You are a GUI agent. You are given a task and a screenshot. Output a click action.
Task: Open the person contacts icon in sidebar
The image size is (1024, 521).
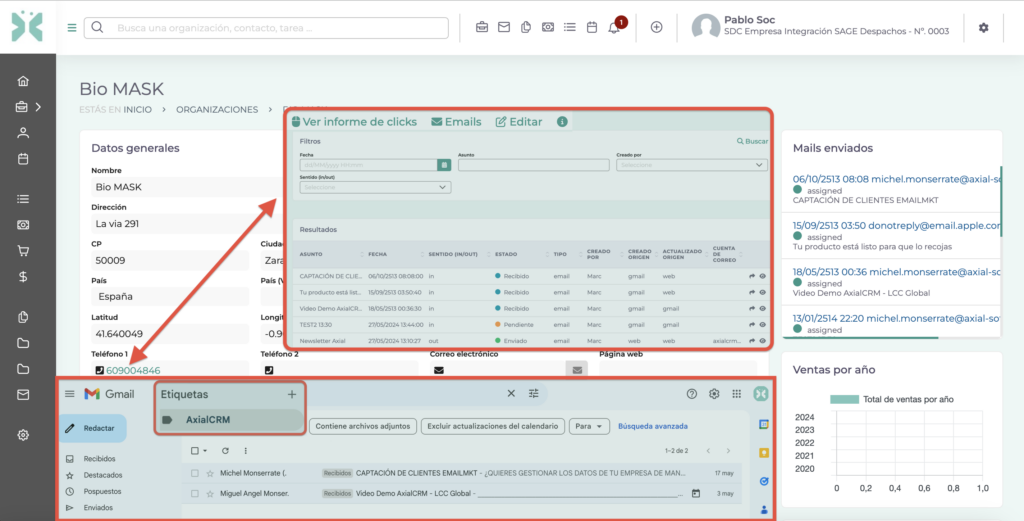[x=23, y=133]
